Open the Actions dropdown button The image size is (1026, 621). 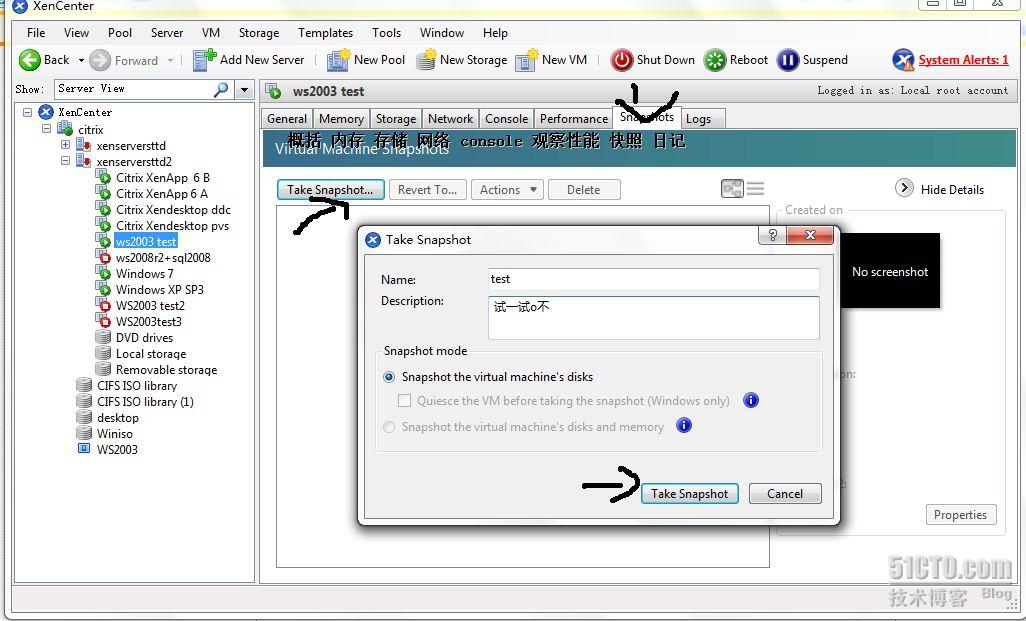click(x=507, y=190)
